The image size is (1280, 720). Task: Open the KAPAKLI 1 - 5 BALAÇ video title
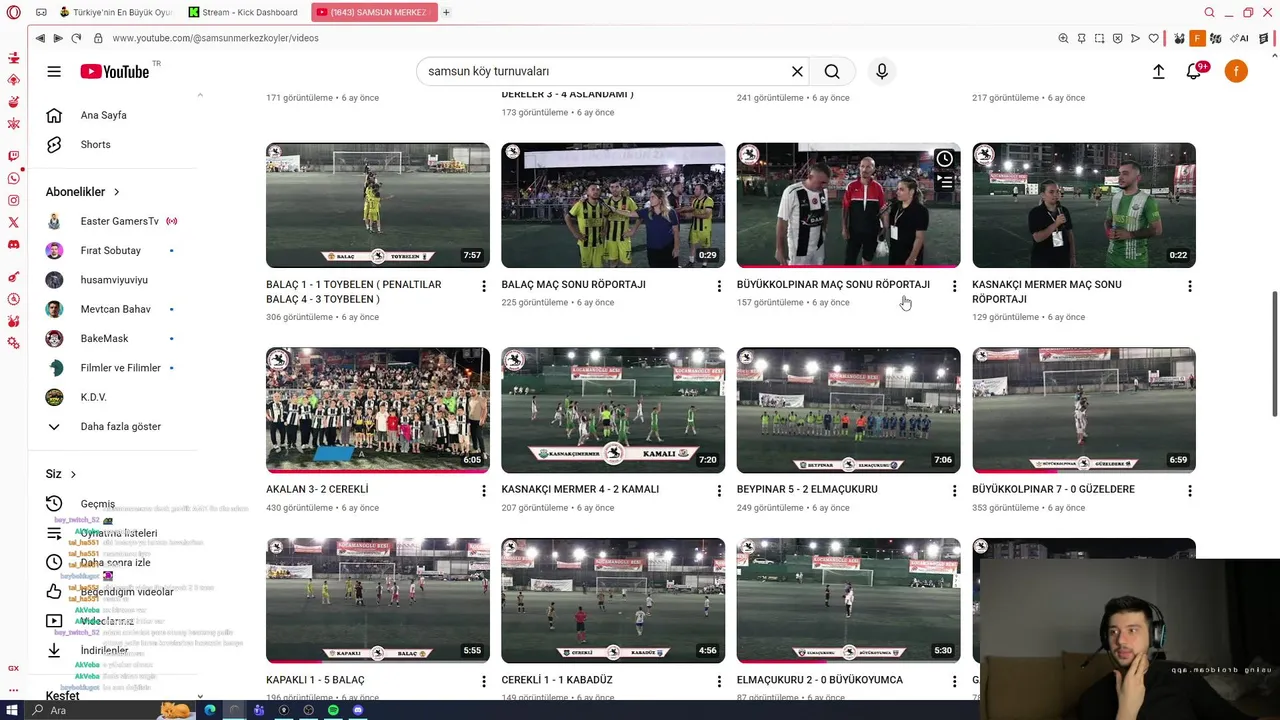pyautogui.click(x=315, y=680)
